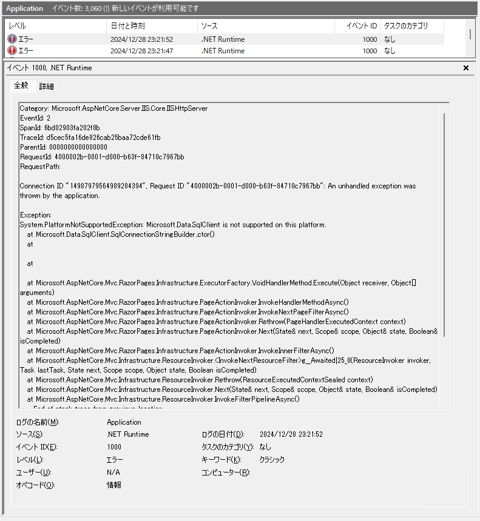Select the 2024/12/28 23:21:47 date cell
Viewport: 480px width, 521px height.
point(142,51)
